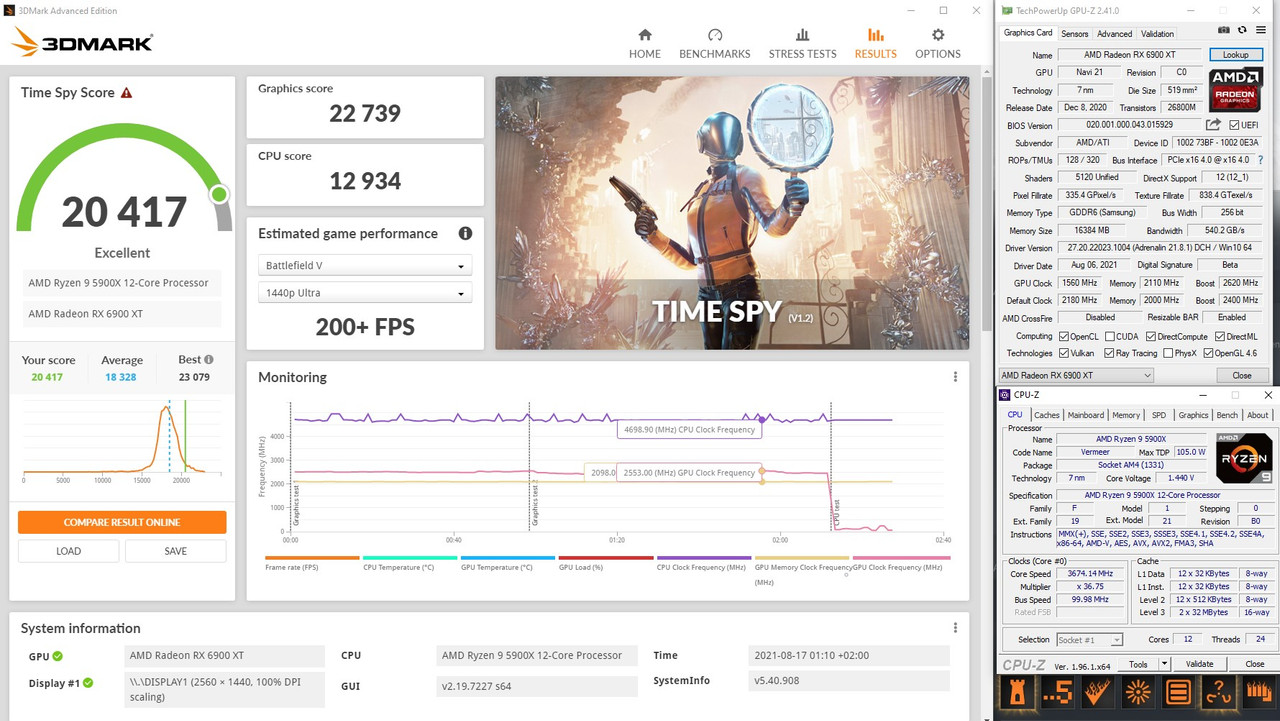Open the Socket #1 selection dropdown in CPU-Z
Screen dimensions: 1280x721
[1089, 640]
